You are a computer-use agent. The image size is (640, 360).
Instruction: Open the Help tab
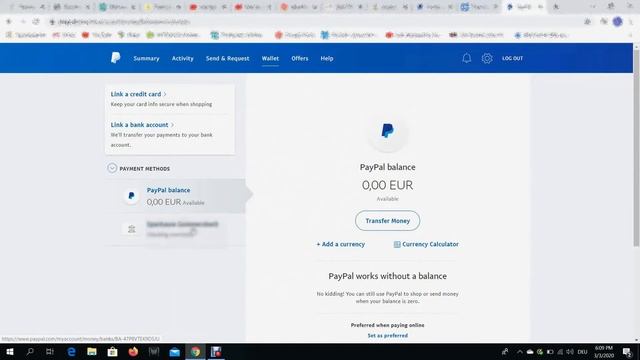(x=327, y=58)
